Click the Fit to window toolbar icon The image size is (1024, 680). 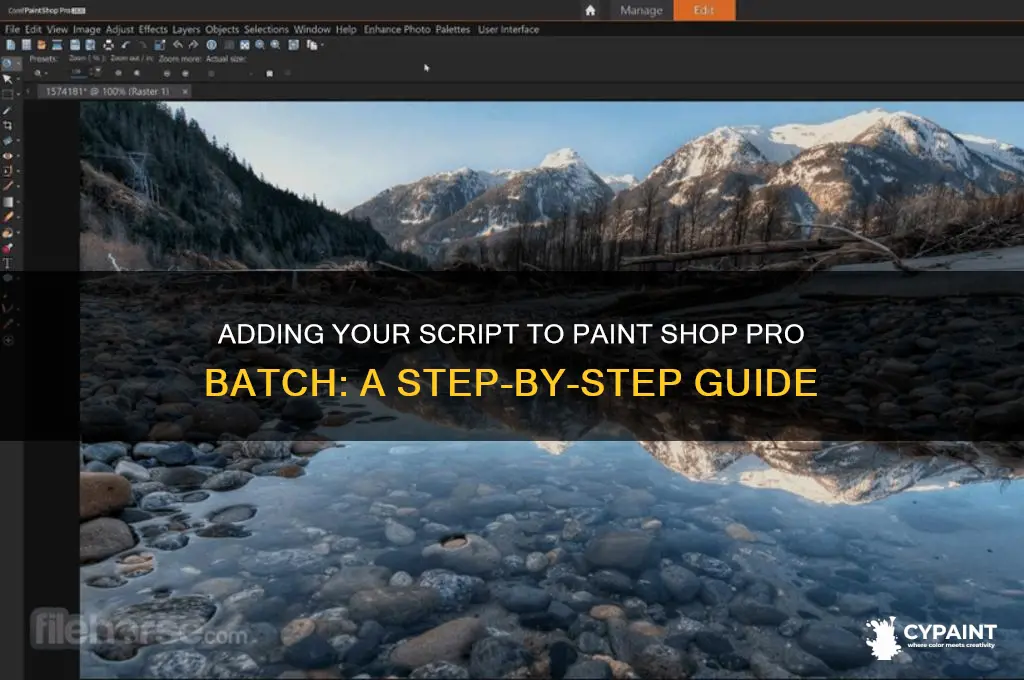[x=245, y=45]
